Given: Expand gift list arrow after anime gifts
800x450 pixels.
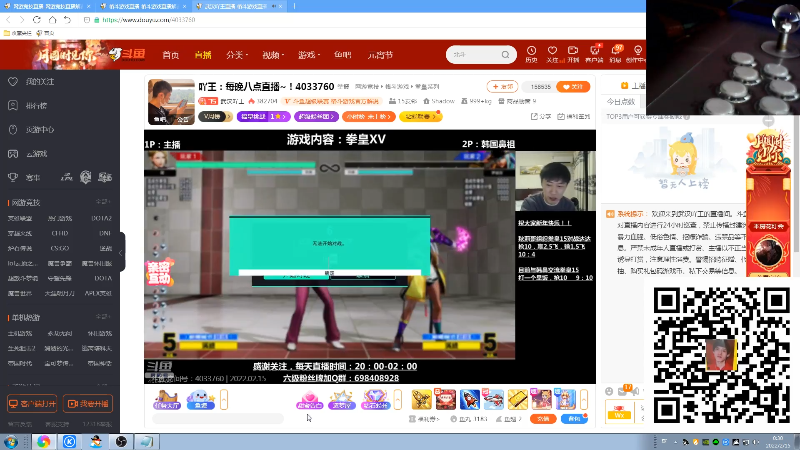Looking at the screenshot, I should [584, 399].
